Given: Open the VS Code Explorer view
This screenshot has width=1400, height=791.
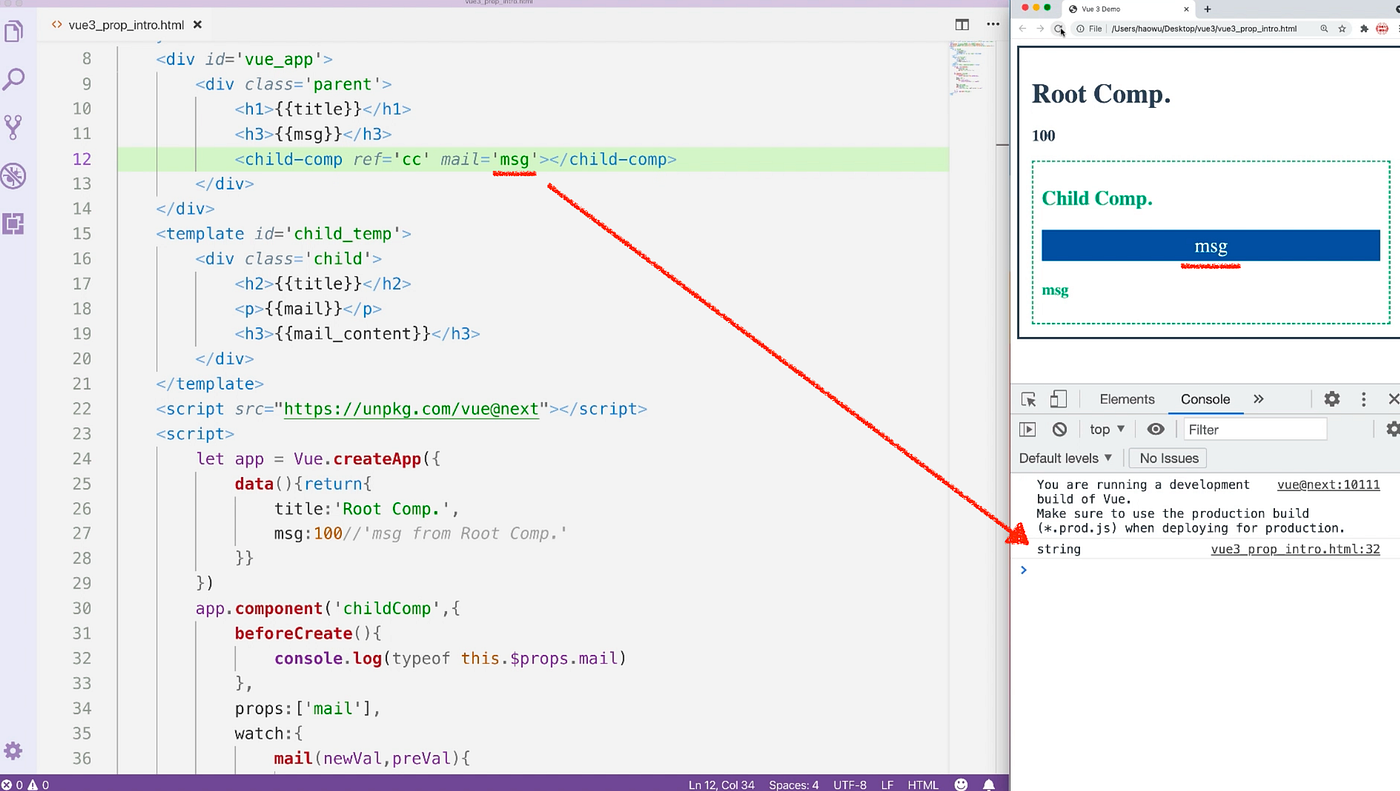Looking at the screenshot, I should 14,32.
